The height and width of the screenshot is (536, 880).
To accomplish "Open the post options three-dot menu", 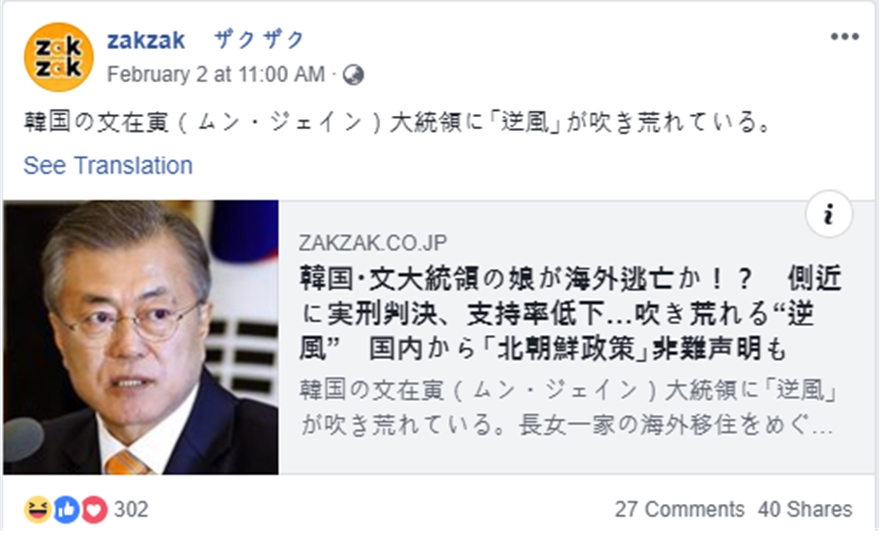I will click(844, 37).
